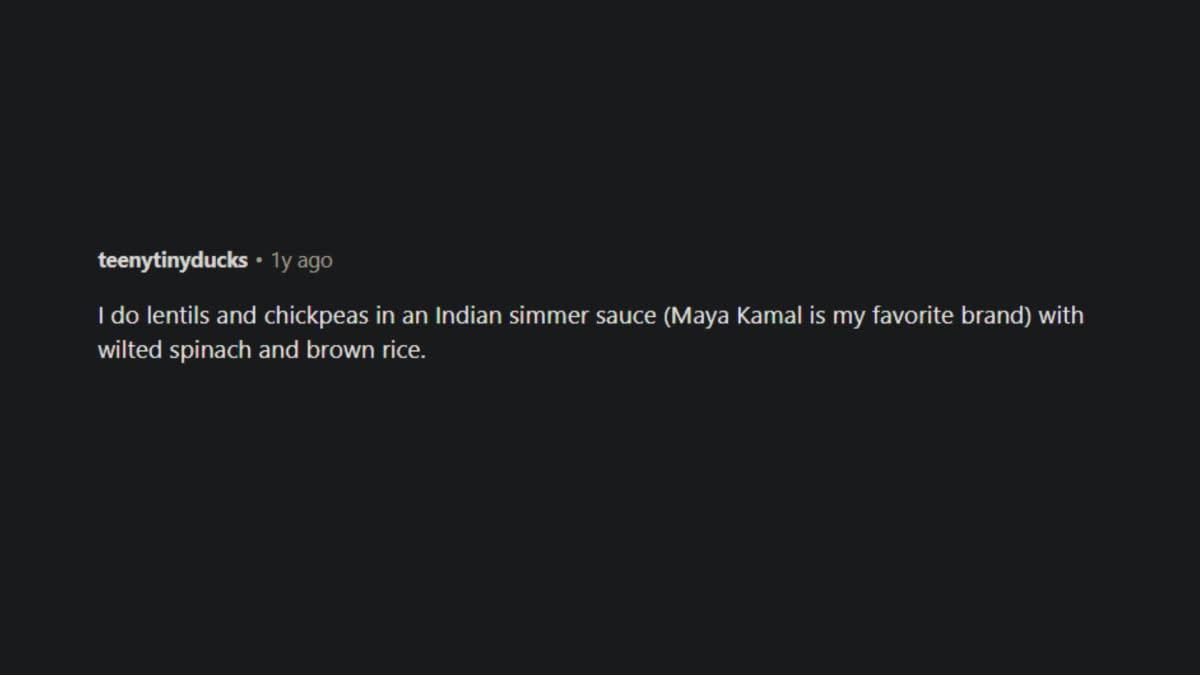This screenshot has width=1200, height=675.
Task: Open the teenytinyducks user profile
Action: (172, 261)
